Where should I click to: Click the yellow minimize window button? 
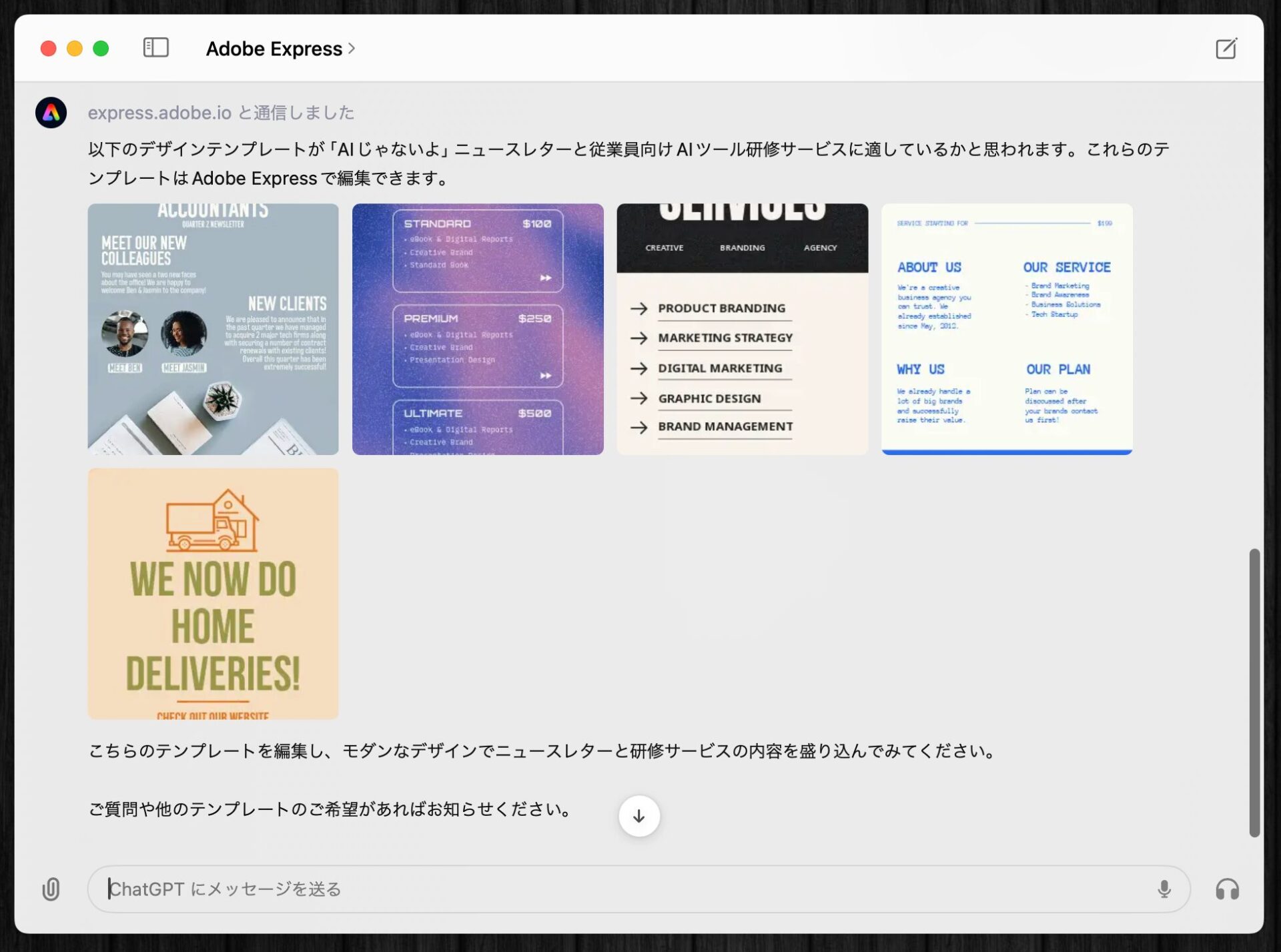75,49
